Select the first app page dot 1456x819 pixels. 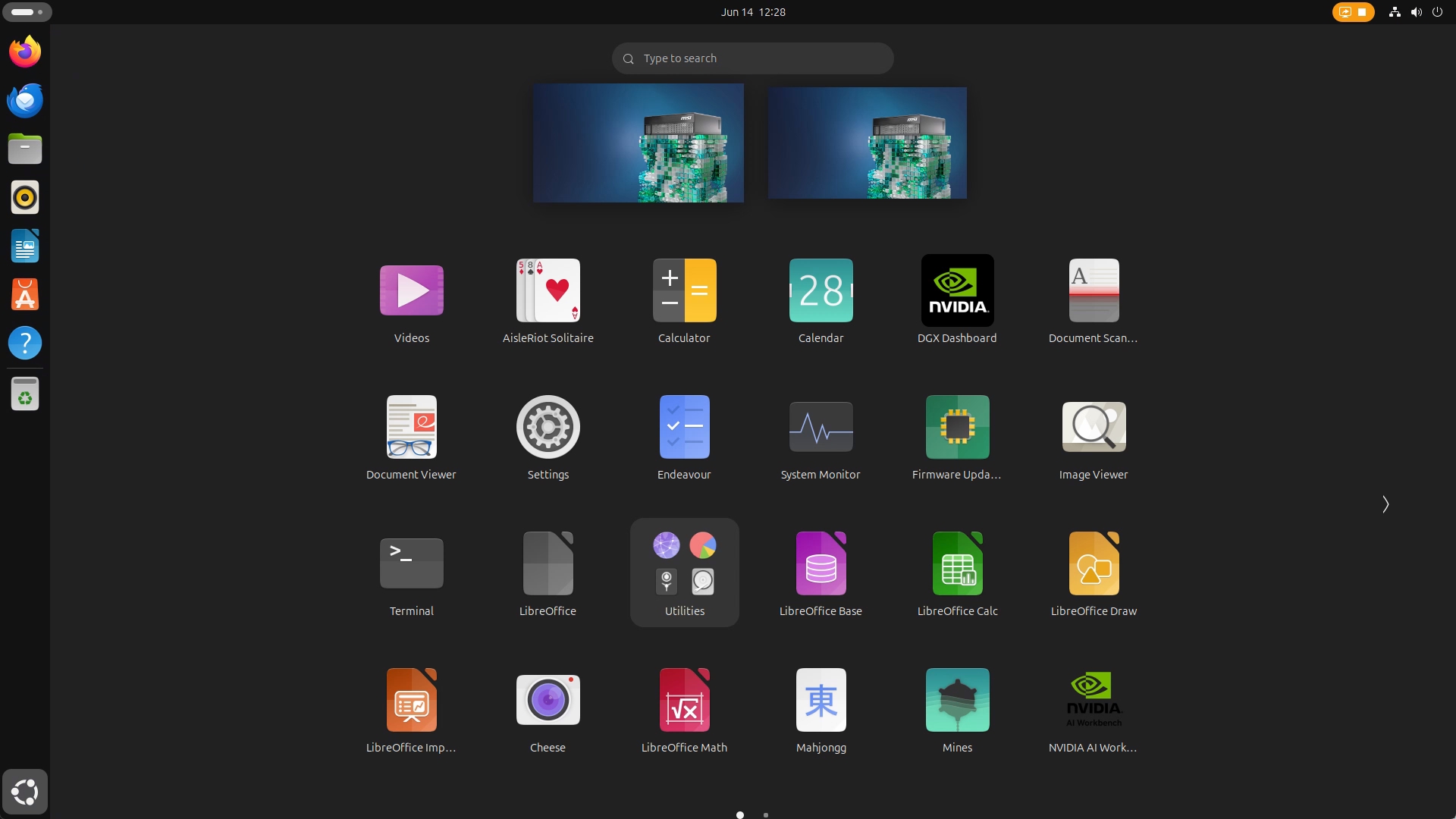pyautogui.click(x=740, y=815)
